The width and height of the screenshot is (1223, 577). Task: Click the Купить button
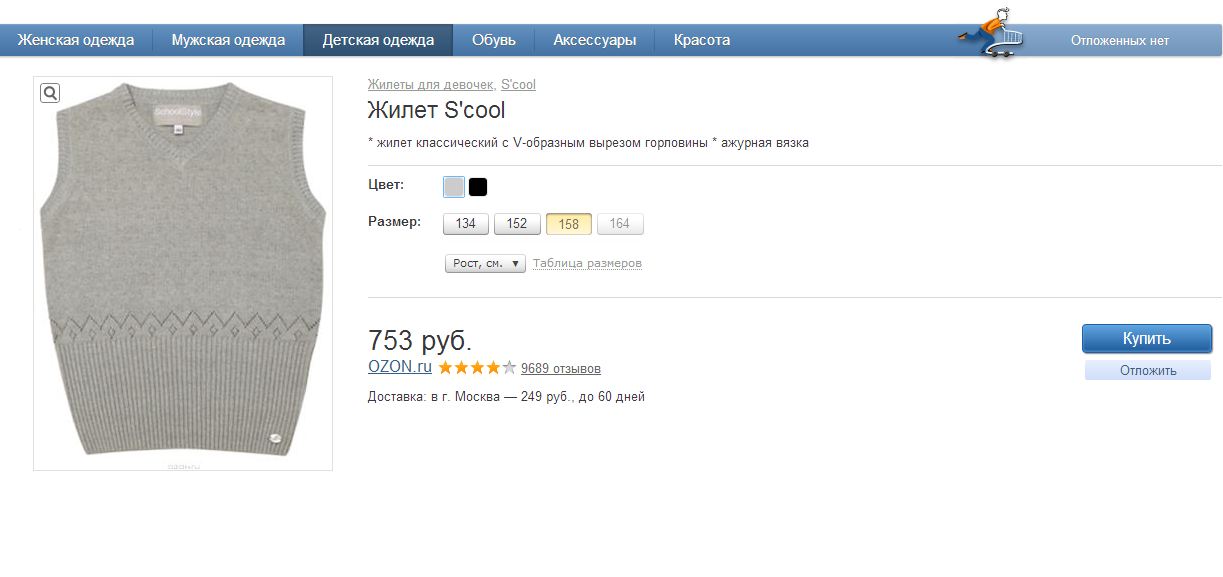tap(1147, 339)
